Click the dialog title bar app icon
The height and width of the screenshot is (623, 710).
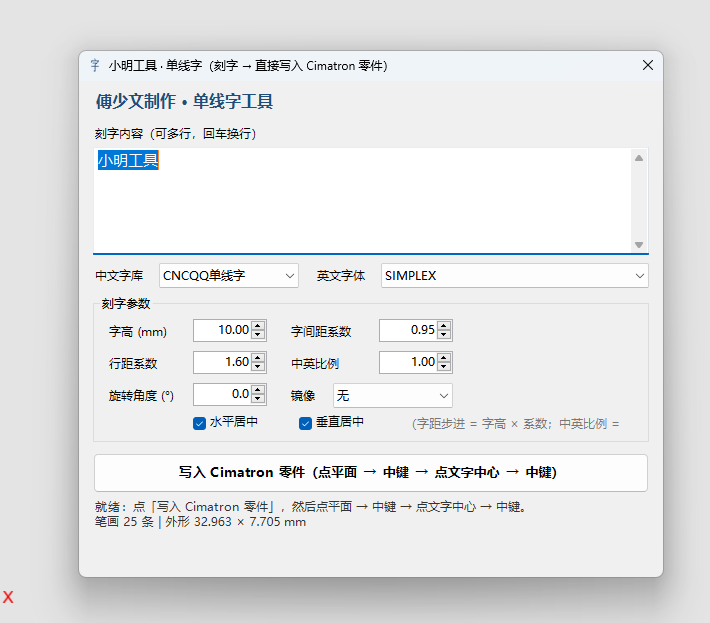[95, 66]
